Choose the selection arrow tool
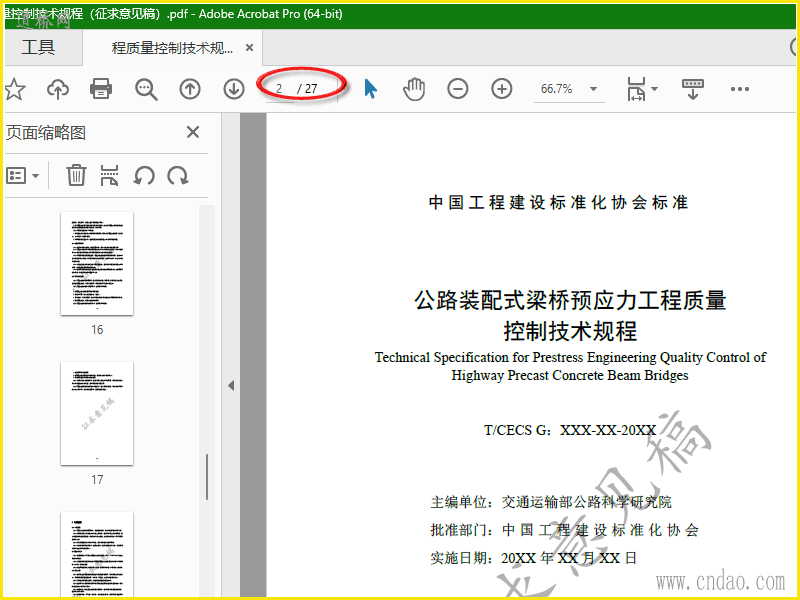800x600 pixels. (x=371, y=89)
